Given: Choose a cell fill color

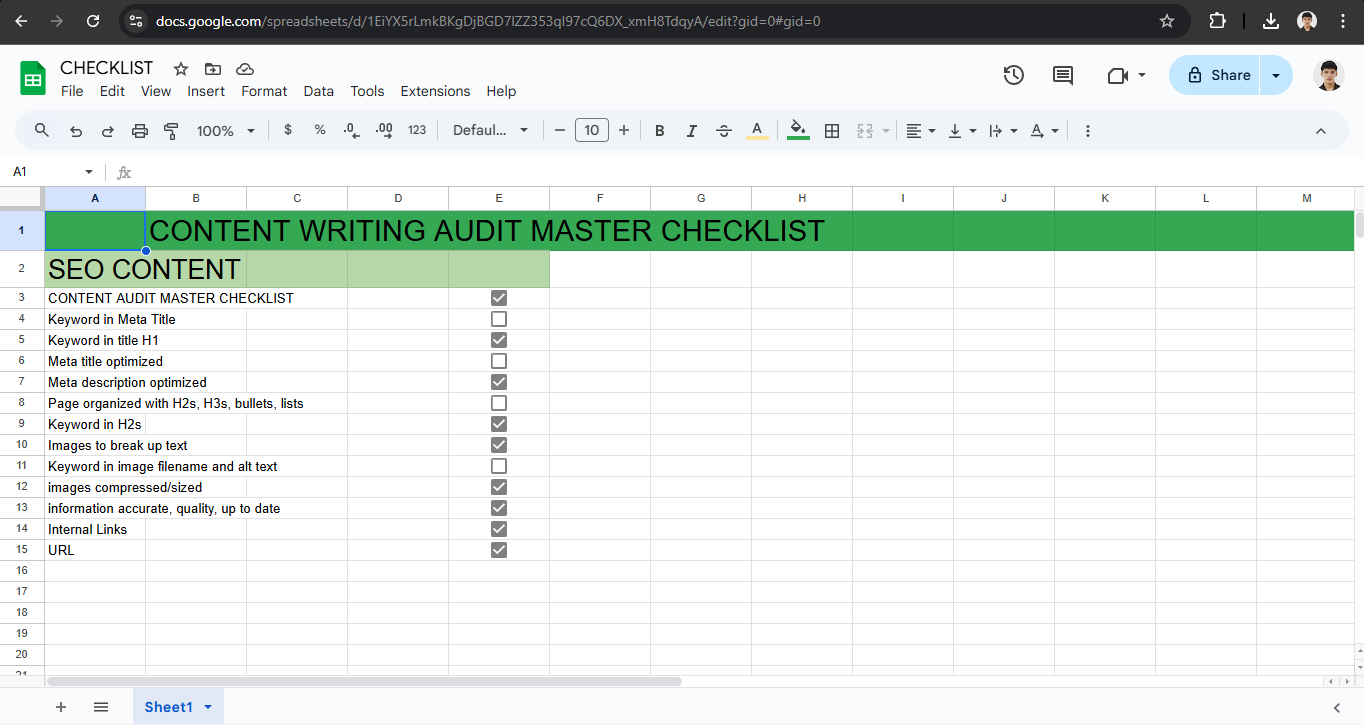Looking at the screenshot, I should point(798,131).
